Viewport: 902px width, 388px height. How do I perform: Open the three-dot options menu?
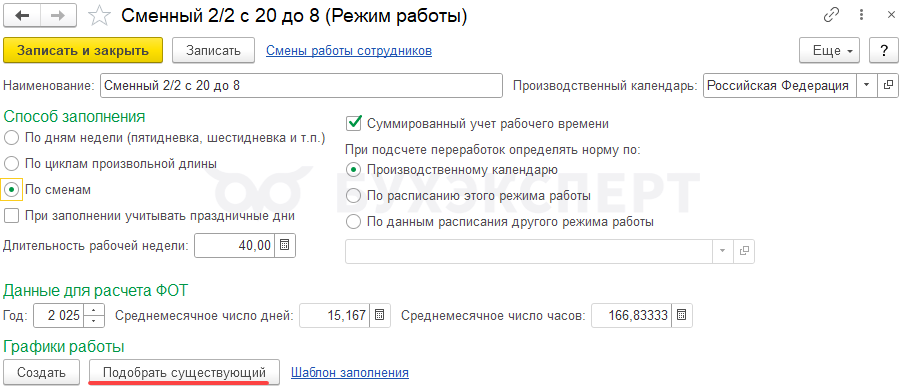click(862, 16)
